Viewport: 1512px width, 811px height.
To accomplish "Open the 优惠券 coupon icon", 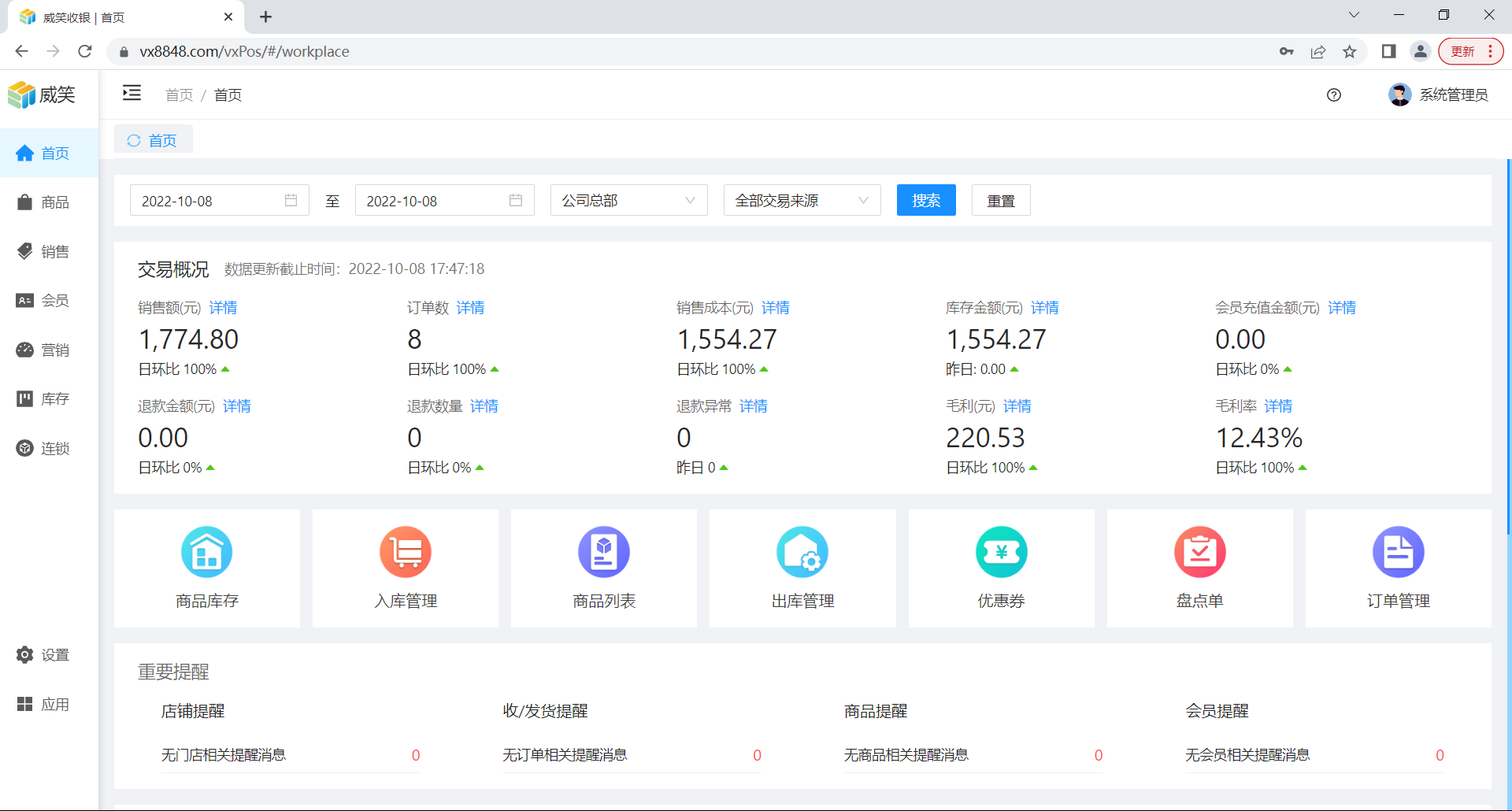I will click(x=1001, y=552).
